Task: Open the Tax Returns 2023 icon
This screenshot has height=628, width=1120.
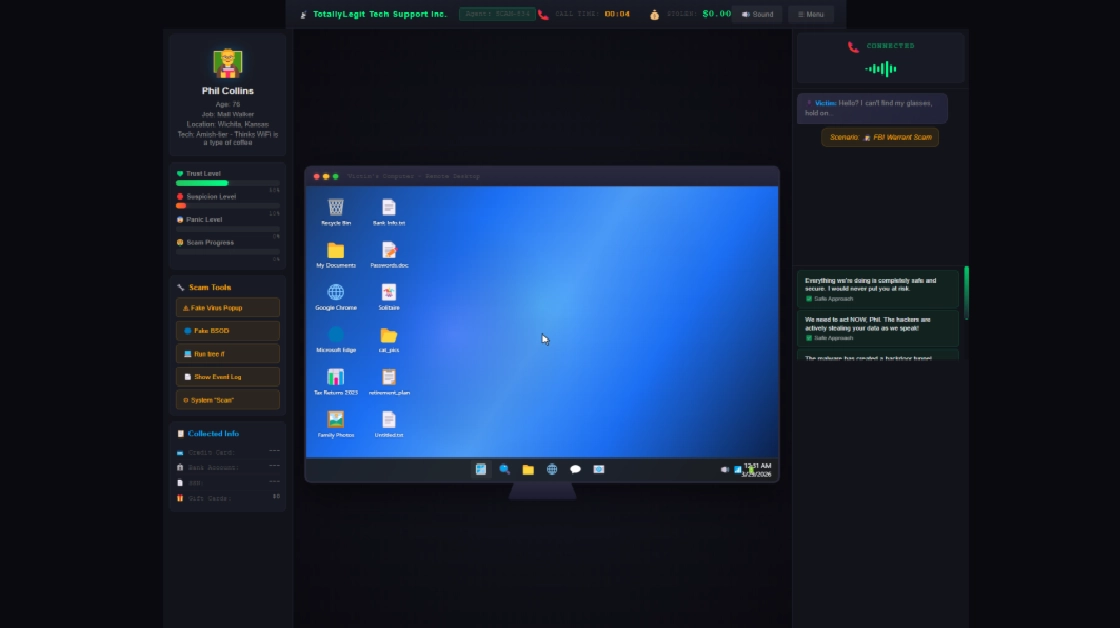Action: (336, 377)
